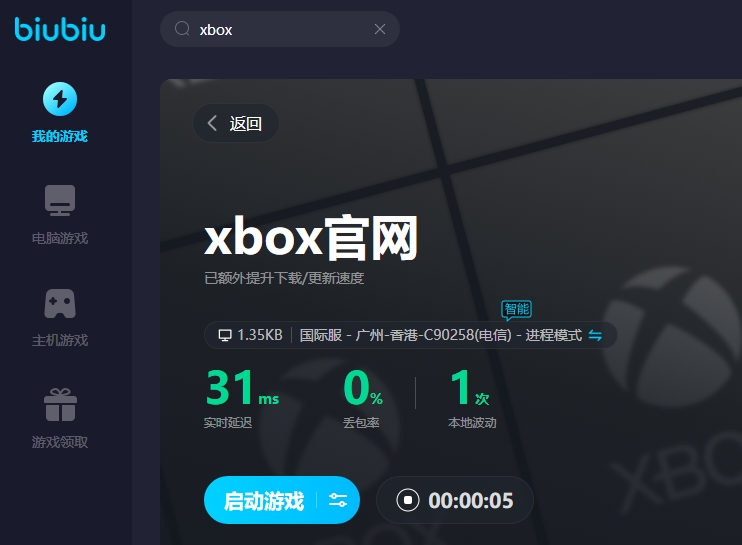Select the 游戏领取 label

pos(60,442)
